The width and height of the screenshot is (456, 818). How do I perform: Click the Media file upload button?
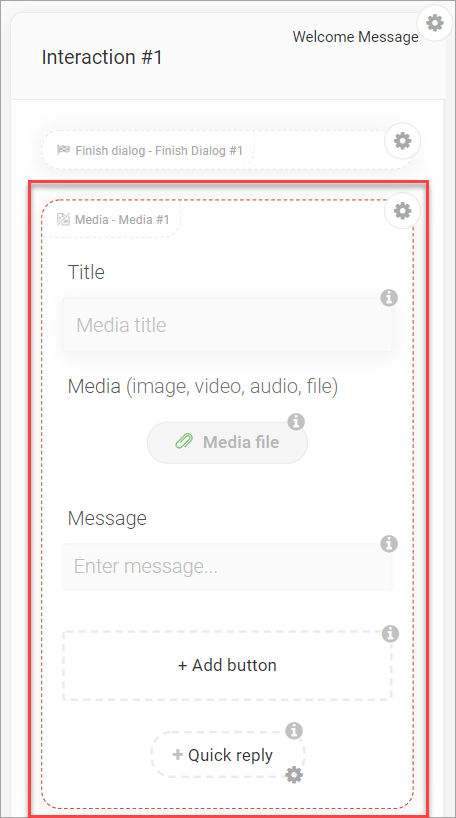pyautogui.click(x=227, y=442)
